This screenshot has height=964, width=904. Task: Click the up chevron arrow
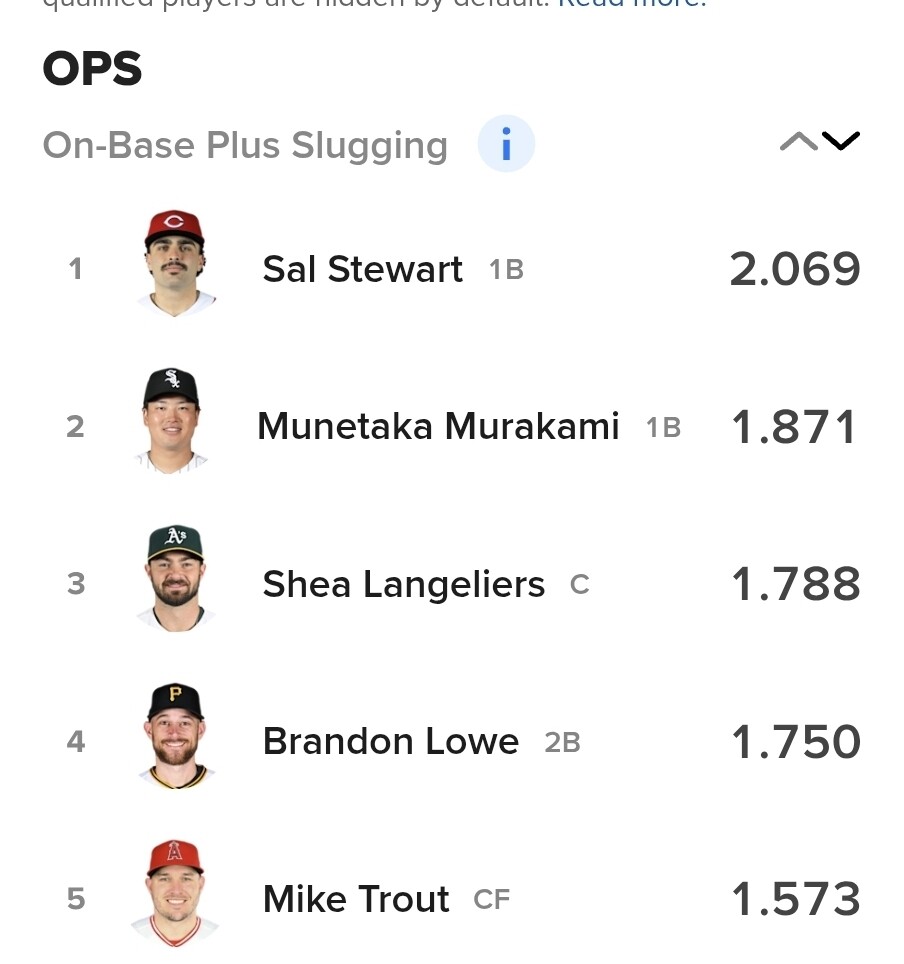click(x=798, y=141)
